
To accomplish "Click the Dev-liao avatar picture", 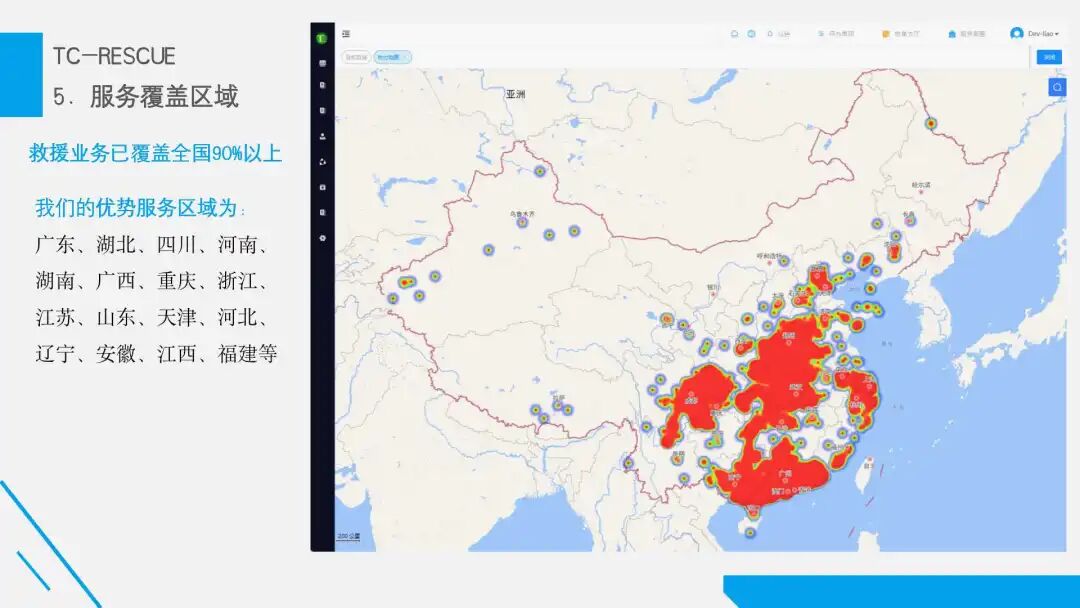I will pos(1016,33).
